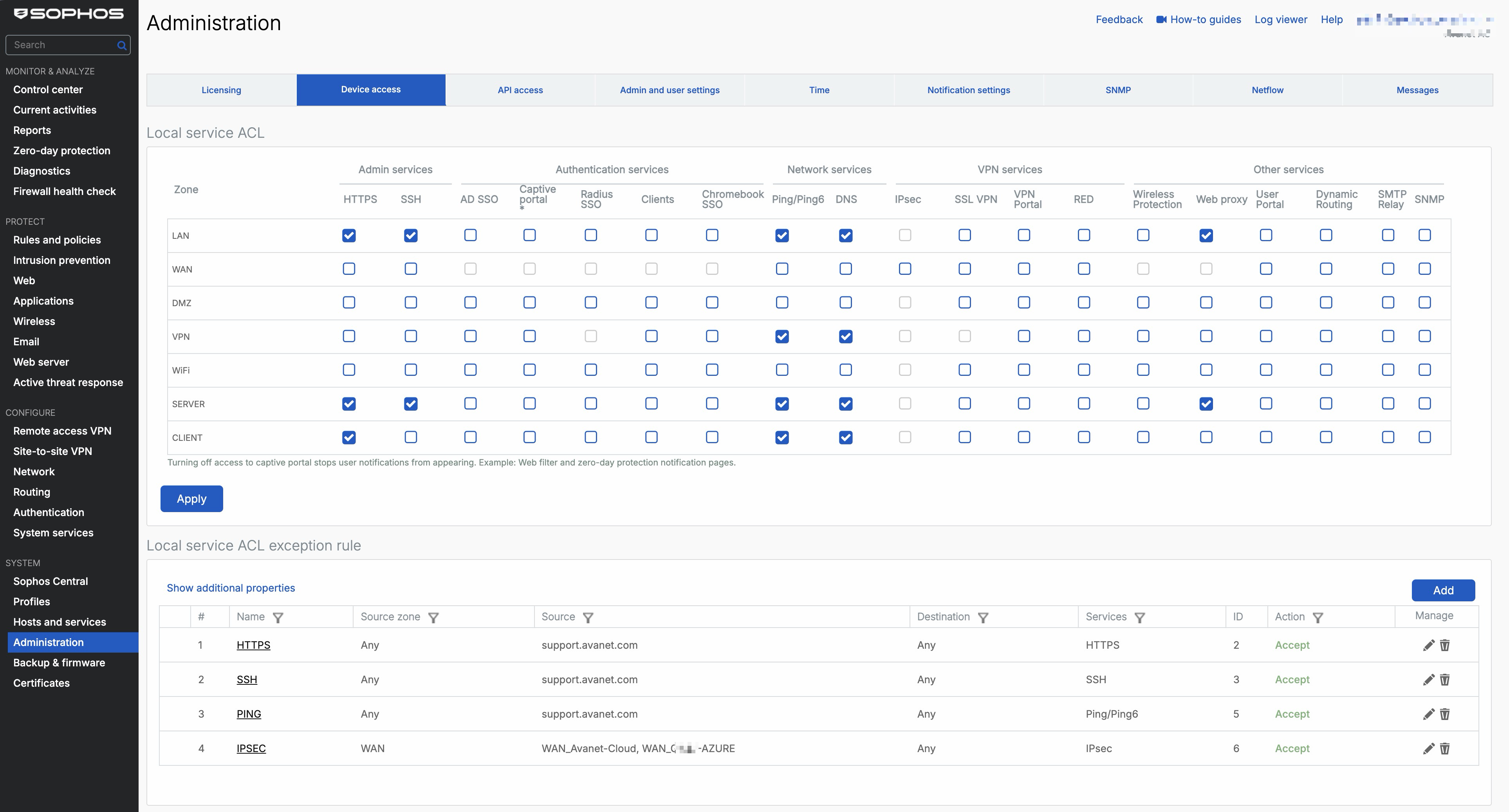Open the filter icon for Destination column
This screenshot has width=1509, height=812.
pos(984,617)
